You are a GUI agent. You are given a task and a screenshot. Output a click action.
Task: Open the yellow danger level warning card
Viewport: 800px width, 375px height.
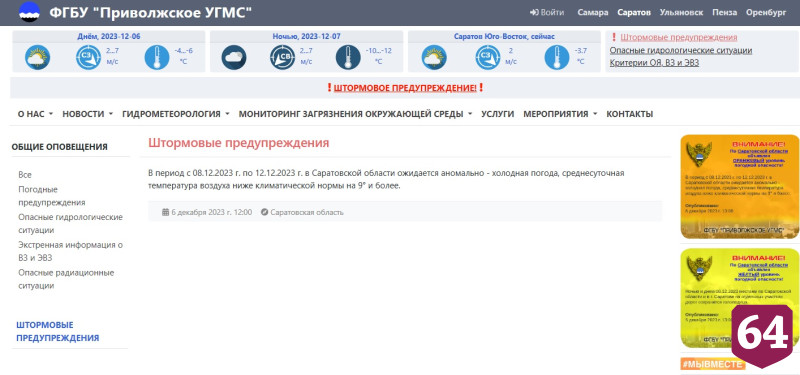pos(739,298)
